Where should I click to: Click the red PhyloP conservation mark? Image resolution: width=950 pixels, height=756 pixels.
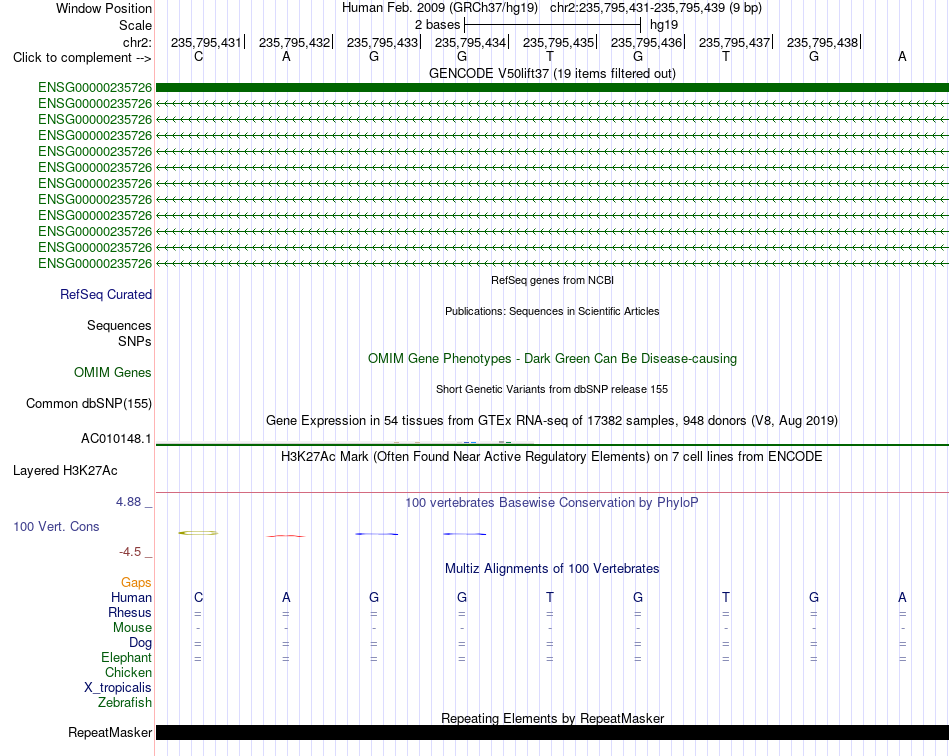(x=286, y=536)
